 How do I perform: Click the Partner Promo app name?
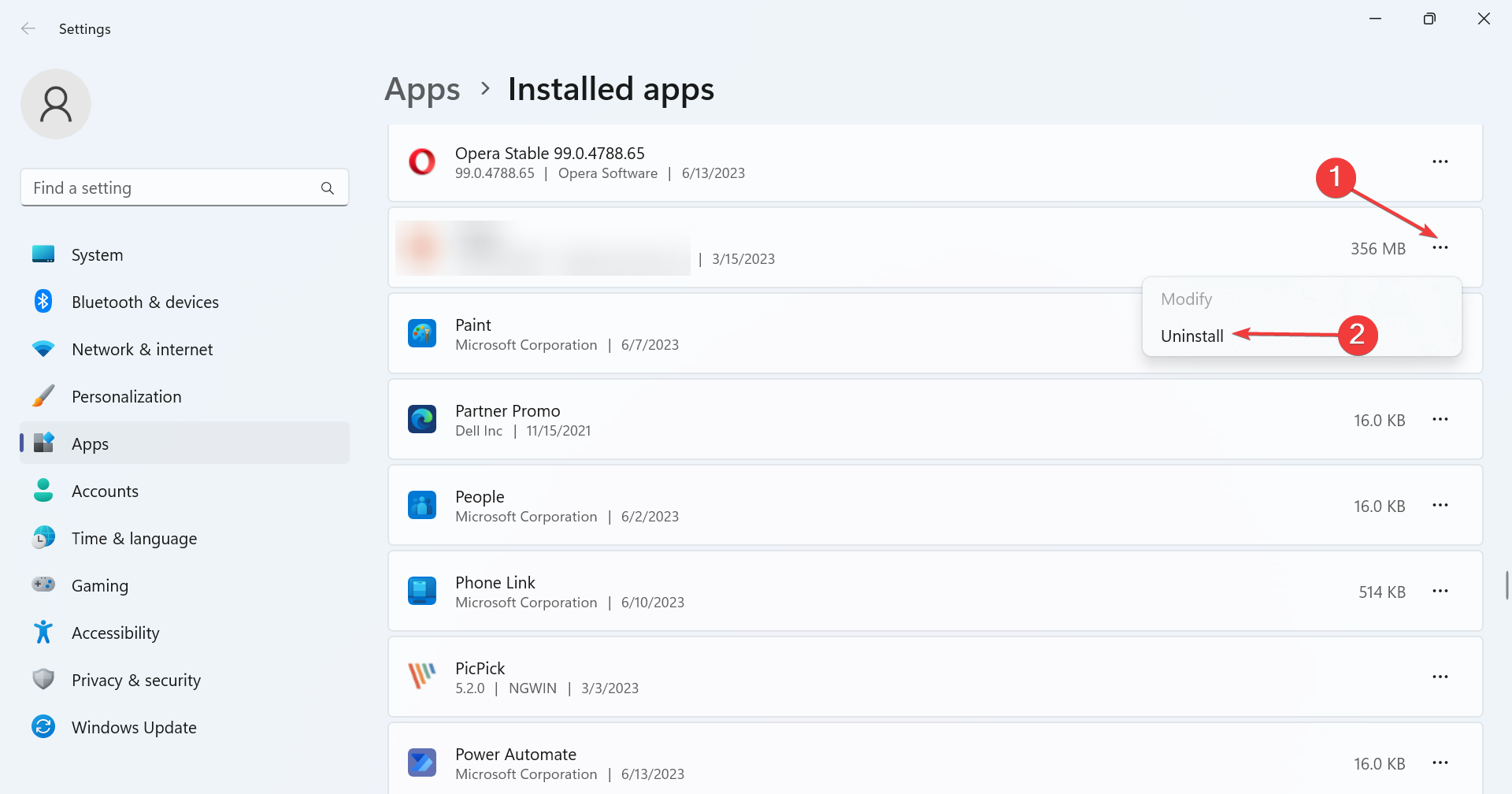508,410
